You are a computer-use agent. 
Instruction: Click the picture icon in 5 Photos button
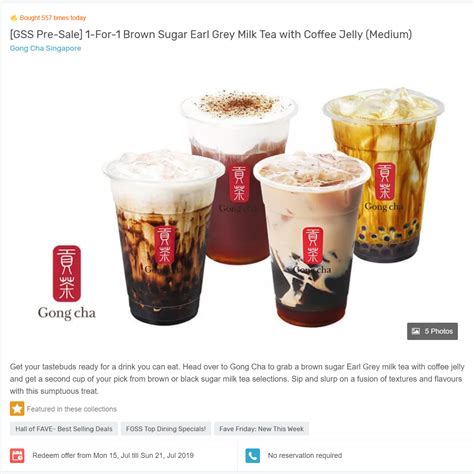[416, 331]
